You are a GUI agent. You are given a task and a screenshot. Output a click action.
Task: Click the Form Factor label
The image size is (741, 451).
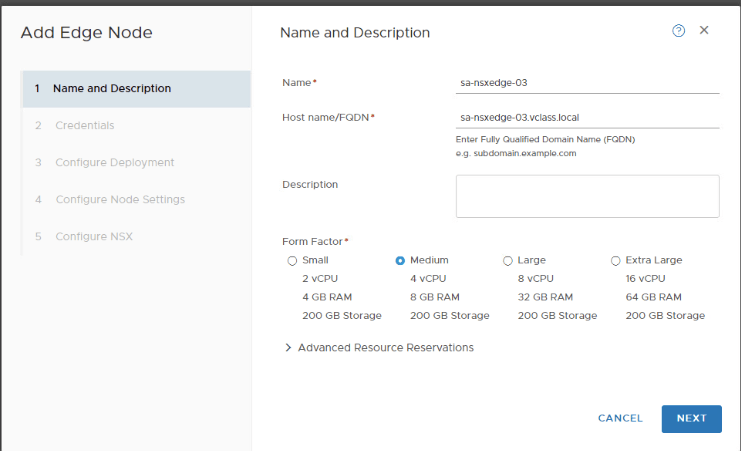[x=313, y=241]
